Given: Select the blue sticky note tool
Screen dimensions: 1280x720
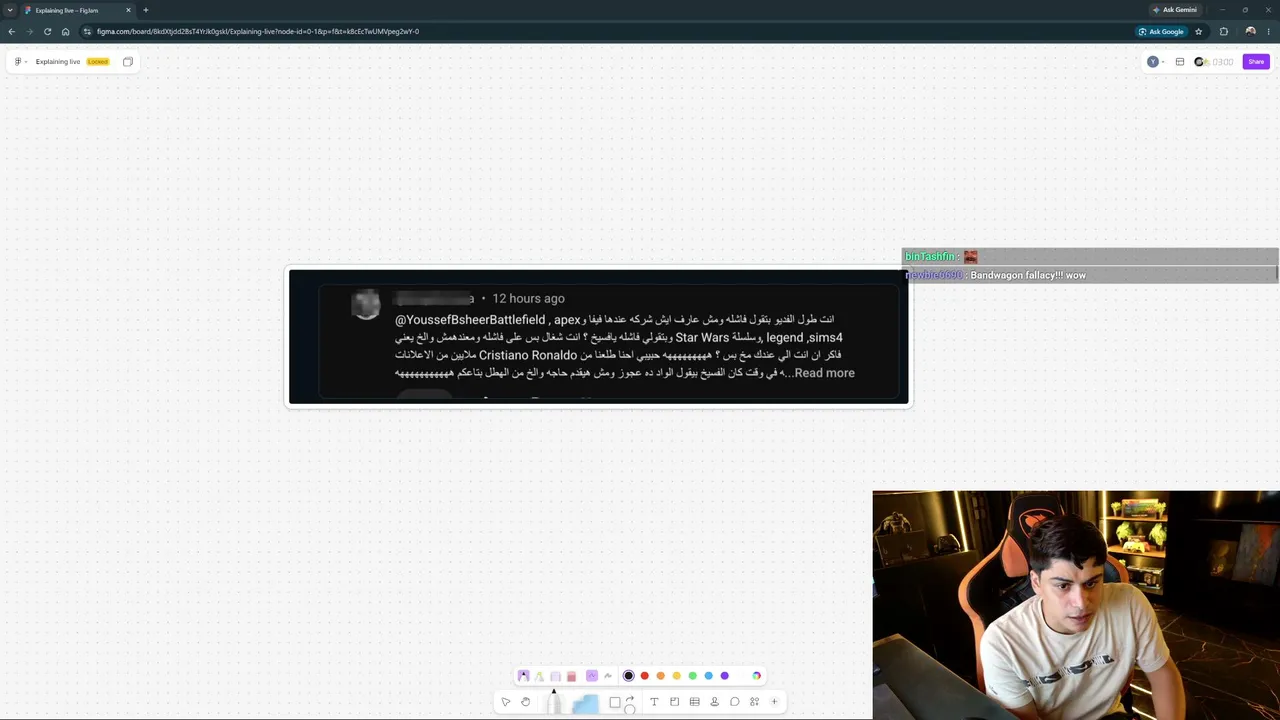Looking at the screenshot, I should (x=586, y=703).
